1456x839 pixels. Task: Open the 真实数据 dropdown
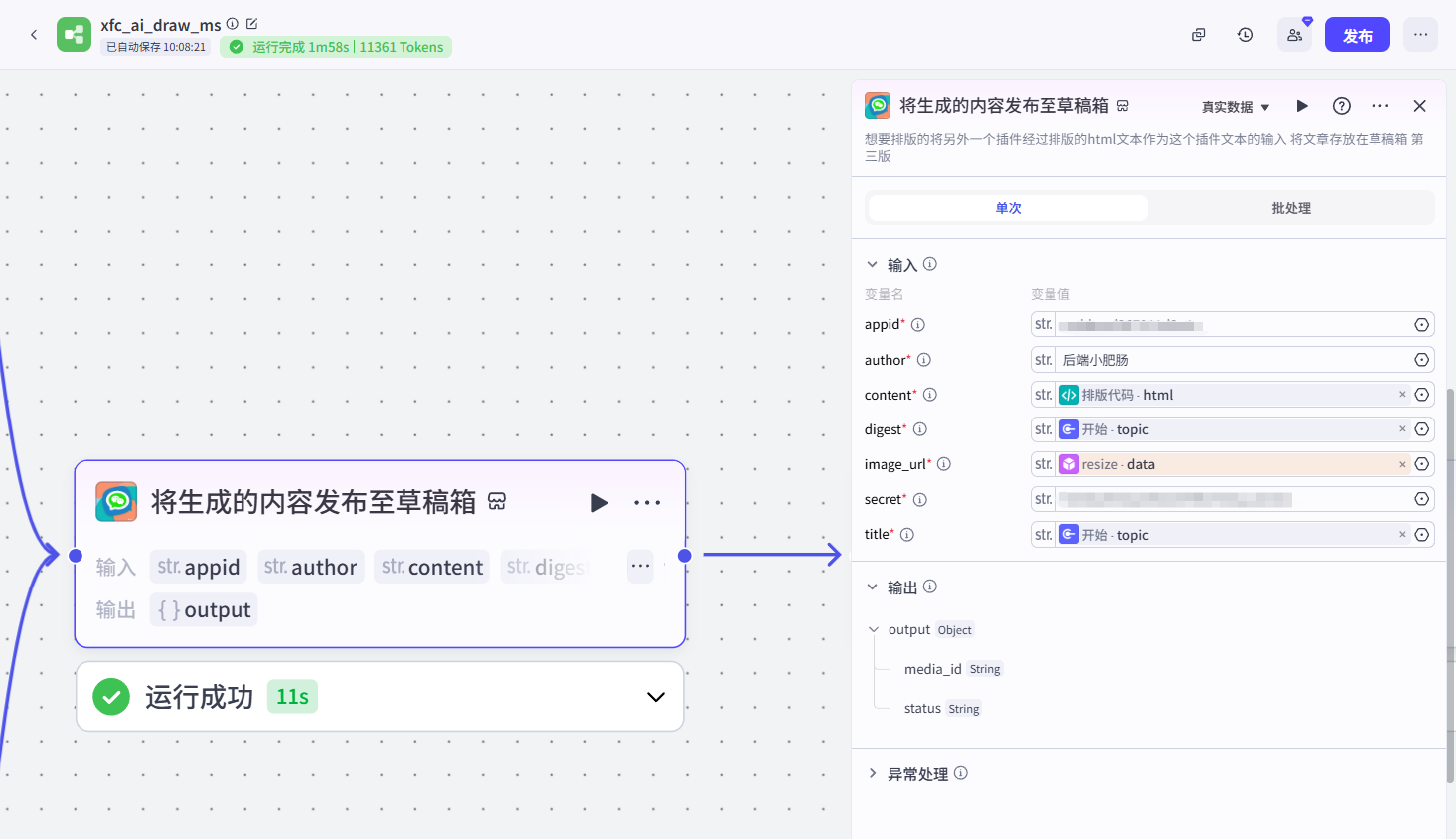point(1235,107)
